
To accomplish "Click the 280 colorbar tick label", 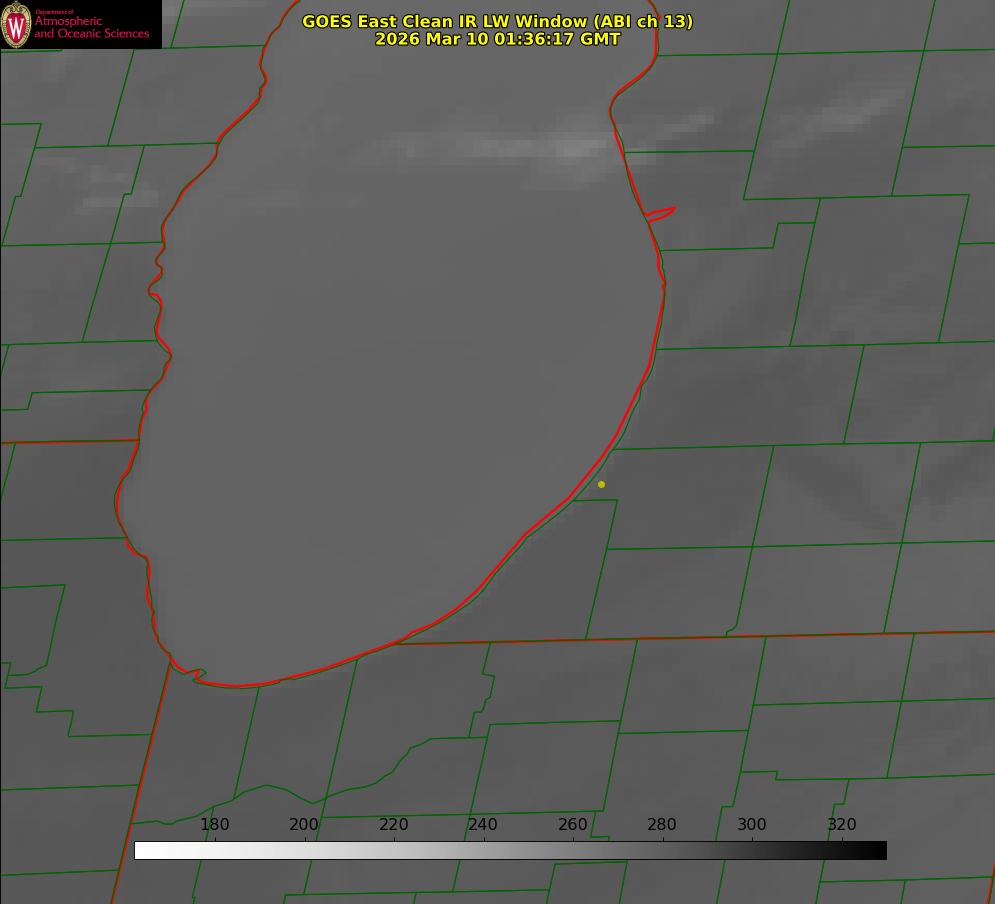I will click(x=662, y=825).
